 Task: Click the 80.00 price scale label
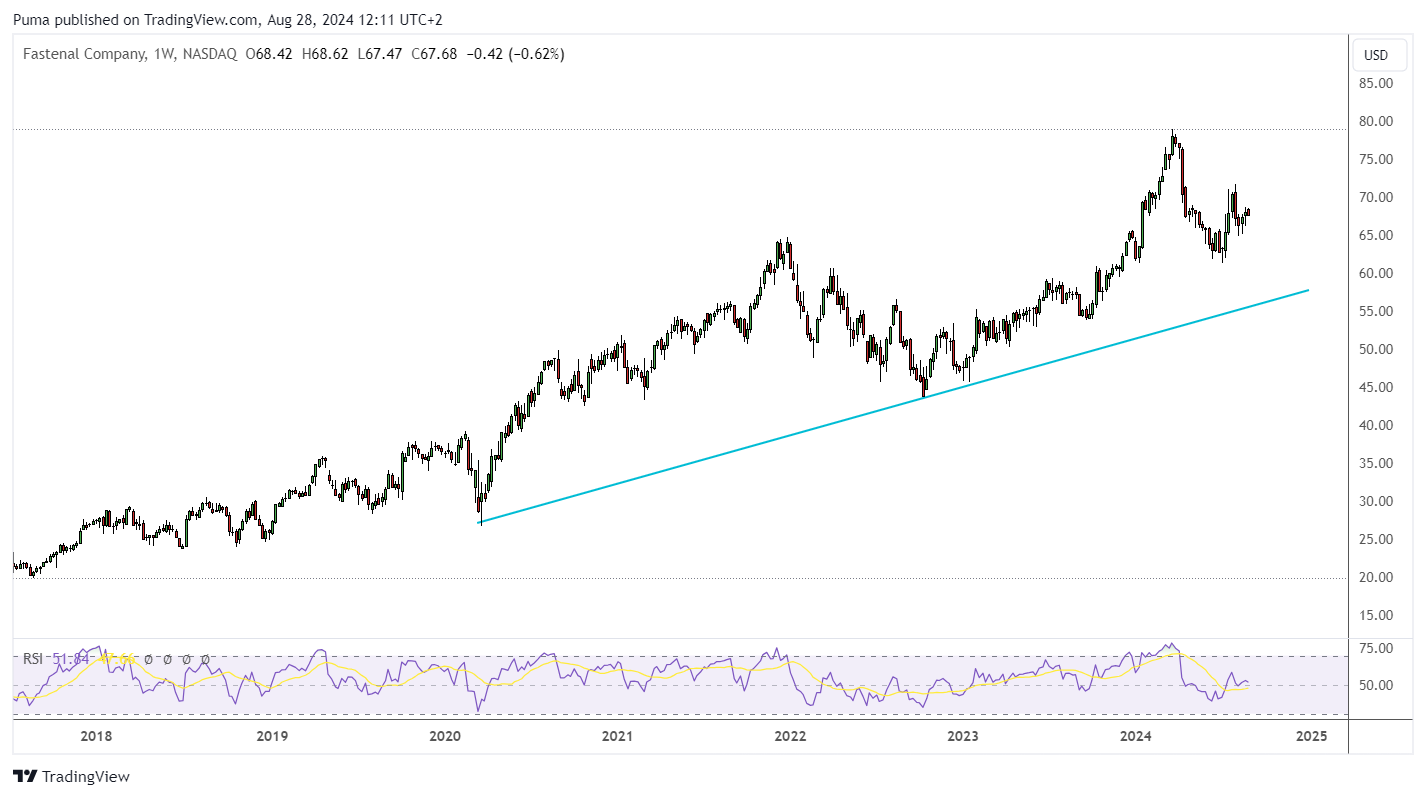pyautogui.click(x=1377, y=121)
